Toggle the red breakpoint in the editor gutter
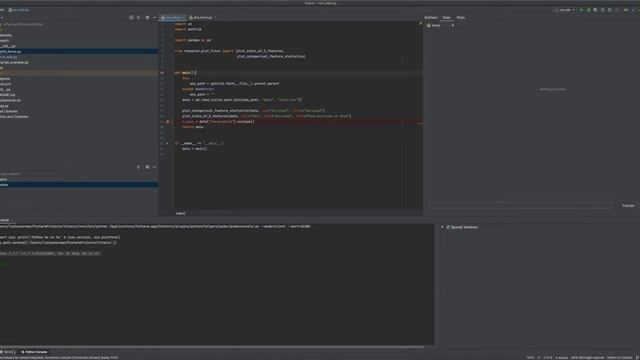The image size is (640, 360). coord(167,122)
